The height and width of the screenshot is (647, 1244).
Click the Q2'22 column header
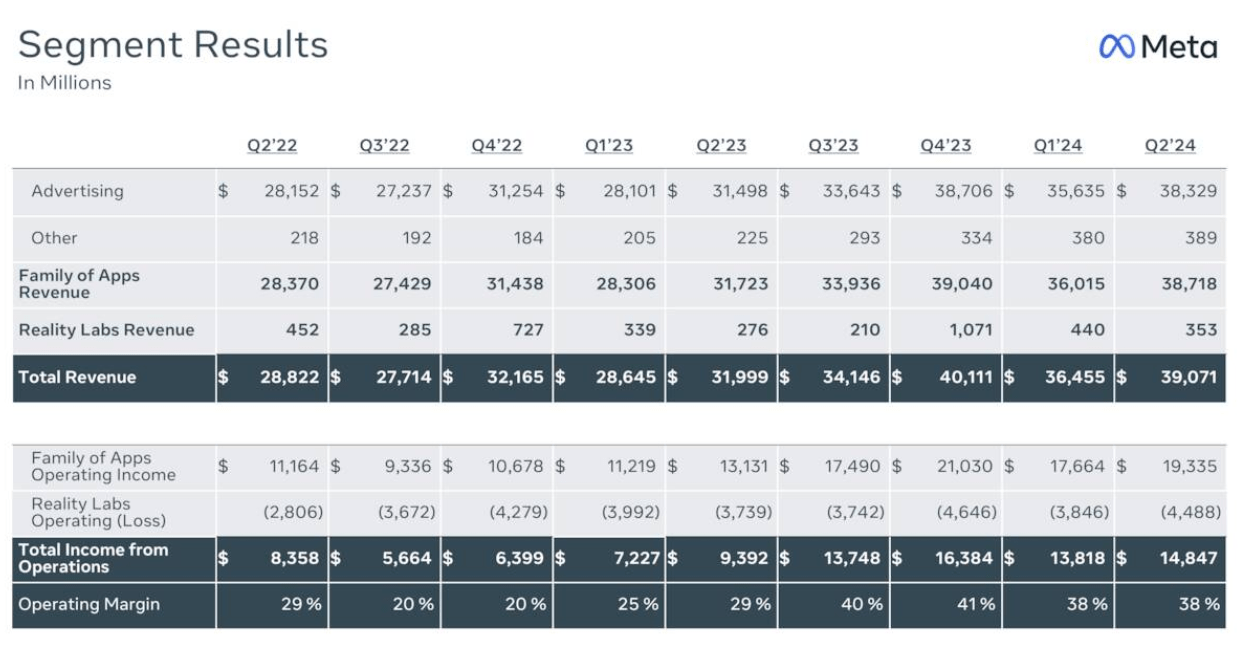tap(272, 146)
